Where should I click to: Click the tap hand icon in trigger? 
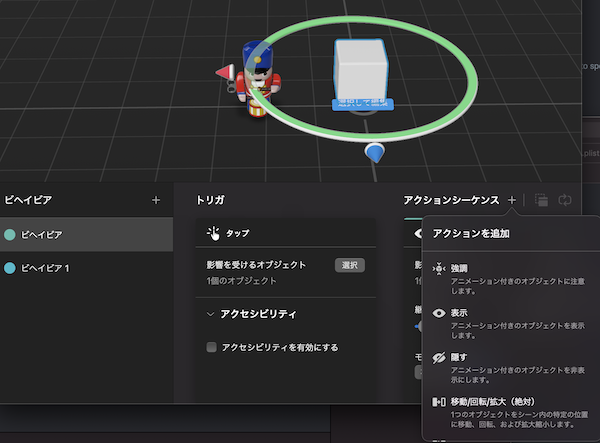[x=214, y=233]
